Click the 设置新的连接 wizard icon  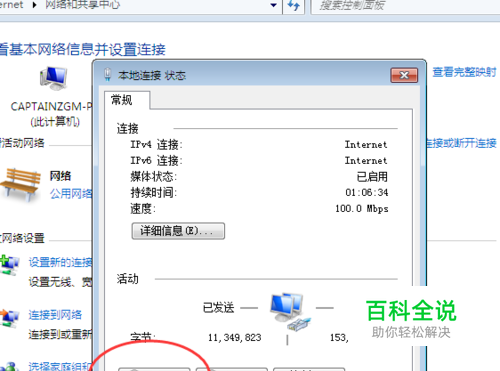(9, 265)
